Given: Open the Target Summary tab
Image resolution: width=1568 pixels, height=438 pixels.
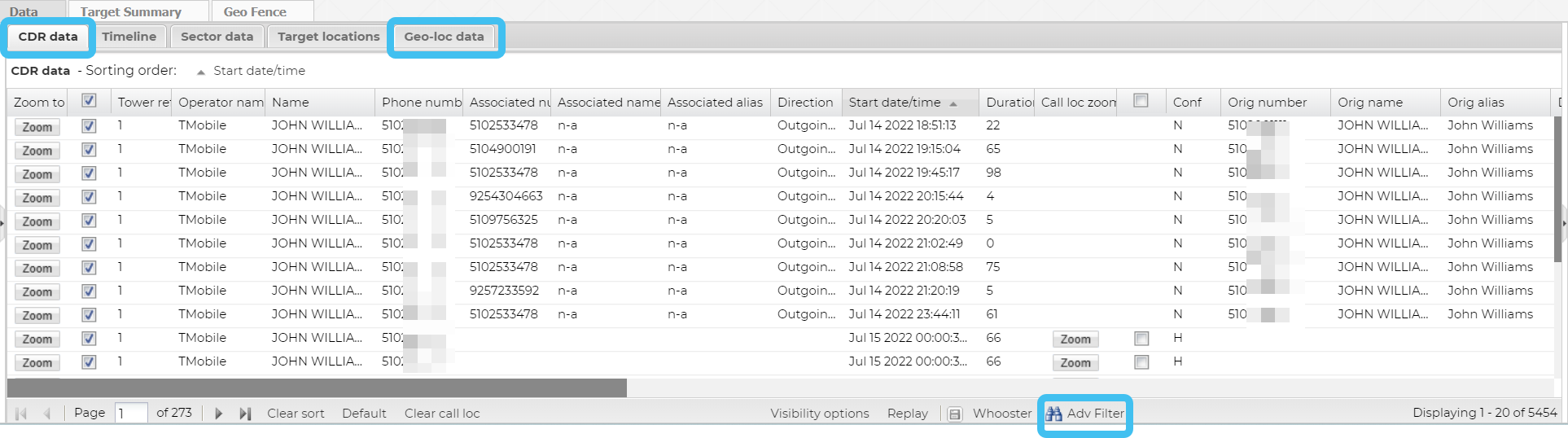Looking at the screenshot, I should coord(131,12).
